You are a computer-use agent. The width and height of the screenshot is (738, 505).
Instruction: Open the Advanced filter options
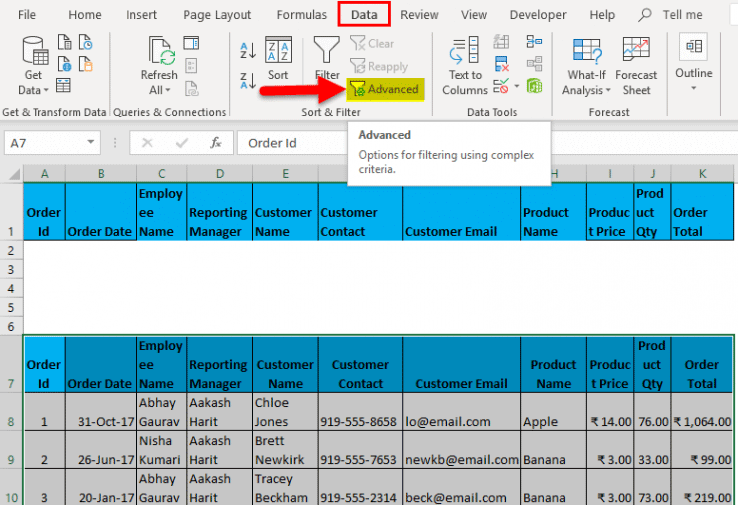pos(385,89)
